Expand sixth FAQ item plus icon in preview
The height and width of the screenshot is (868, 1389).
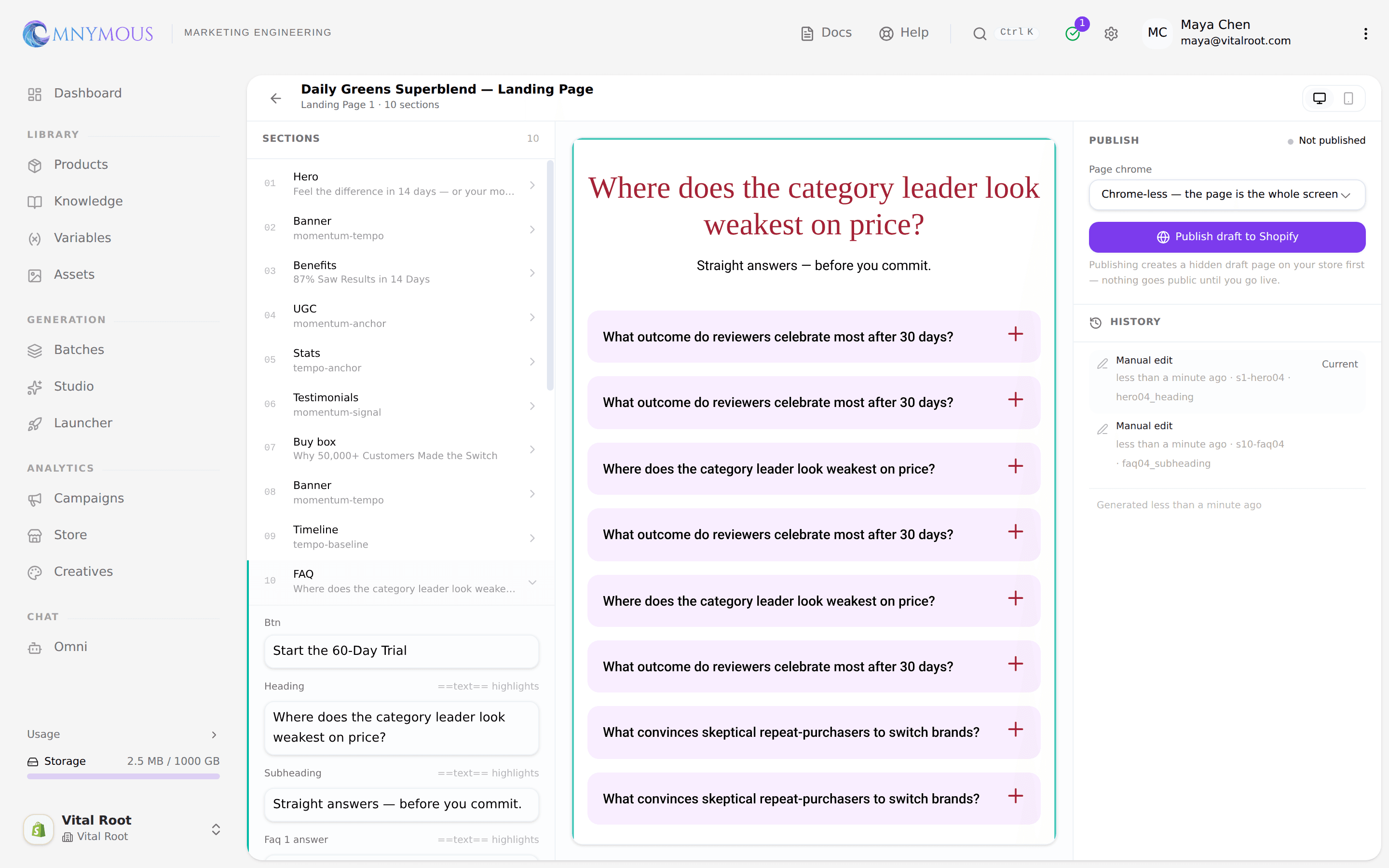tap(1015, 664)
